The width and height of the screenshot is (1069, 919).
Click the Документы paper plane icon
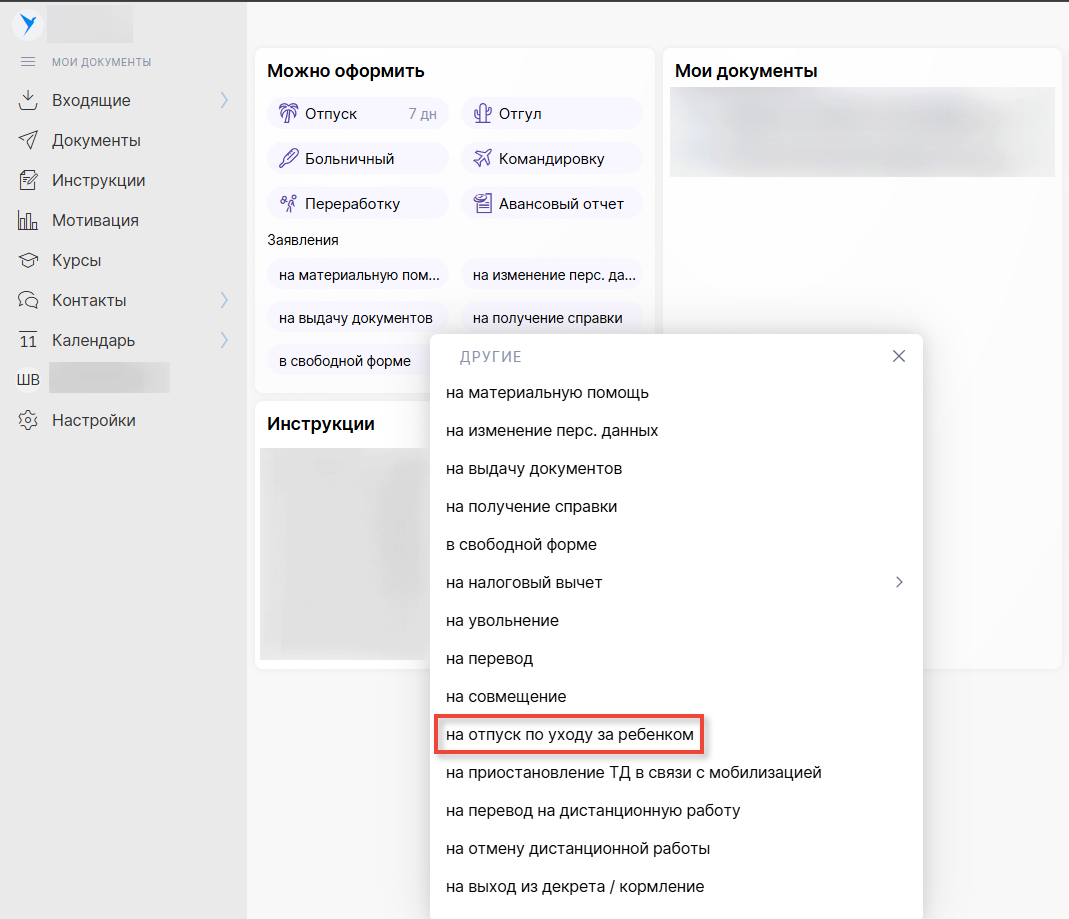pos(28,140)
